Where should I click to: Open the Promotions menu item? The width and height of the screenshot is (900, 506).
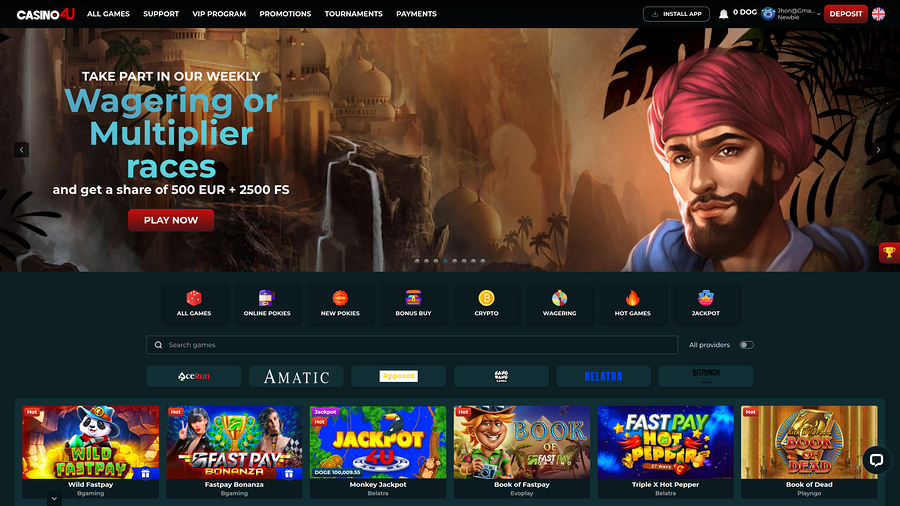285,14
